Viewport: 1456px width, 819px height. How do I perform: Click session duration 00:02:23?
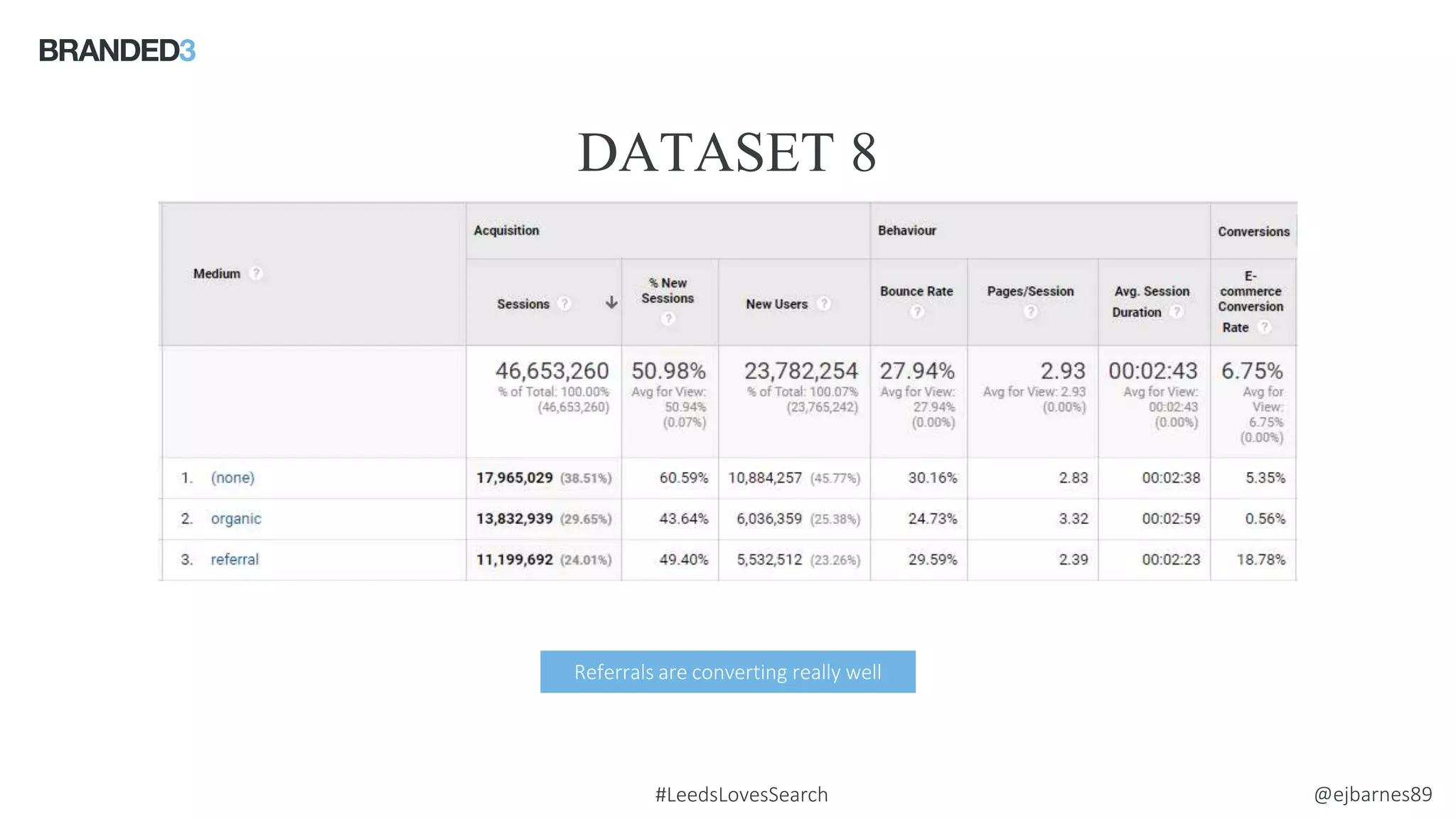[1171, 560]
